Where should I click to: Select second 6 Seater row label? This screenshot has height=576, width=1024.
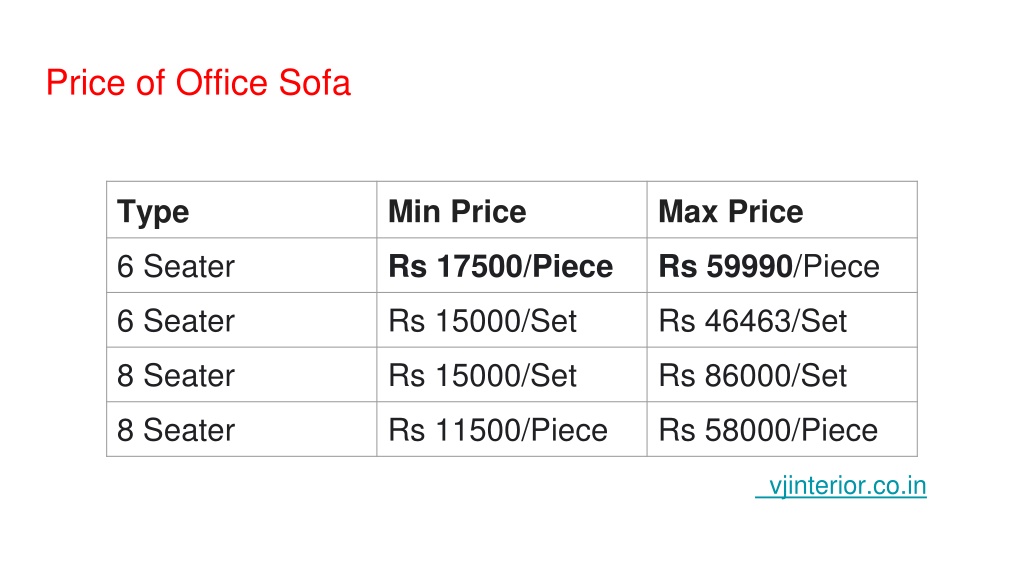coord(176,321)
